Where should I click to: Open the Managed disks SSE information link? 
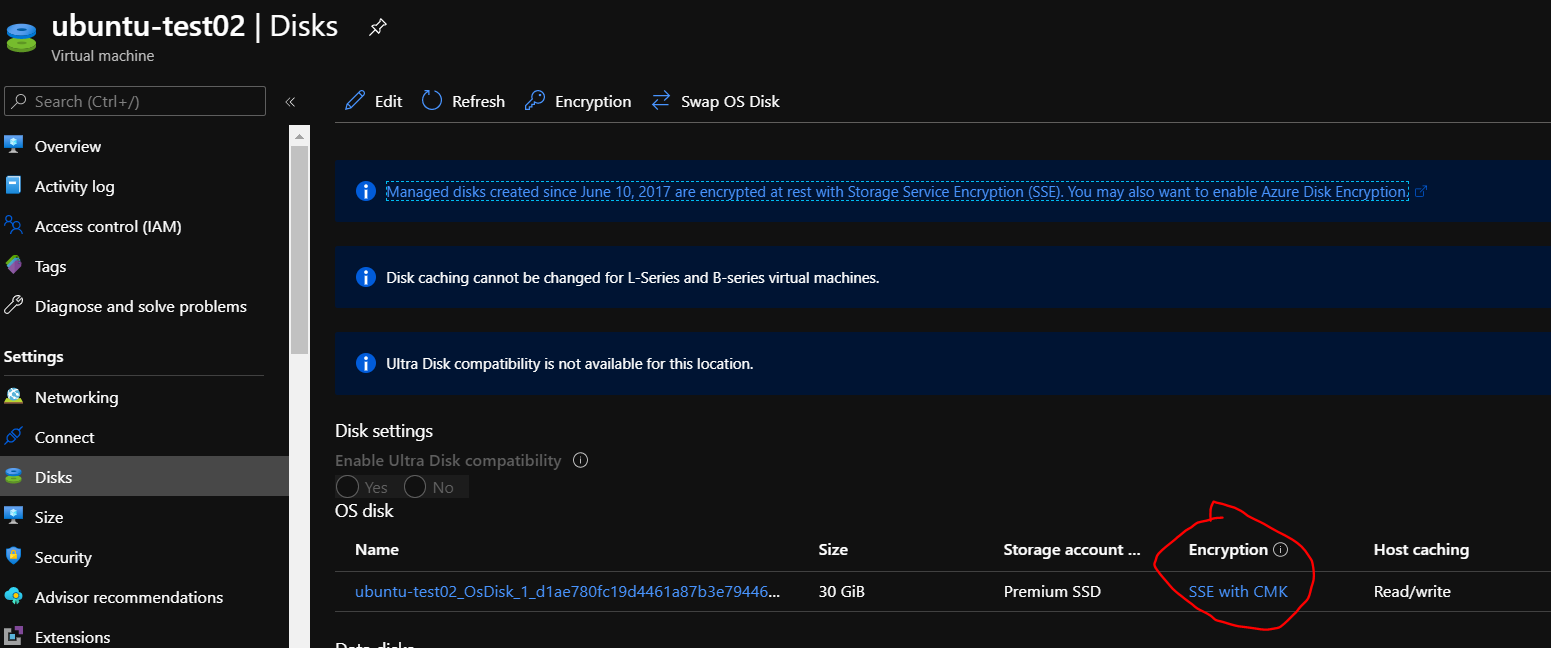pyautogui.click(x=897, y=191)
